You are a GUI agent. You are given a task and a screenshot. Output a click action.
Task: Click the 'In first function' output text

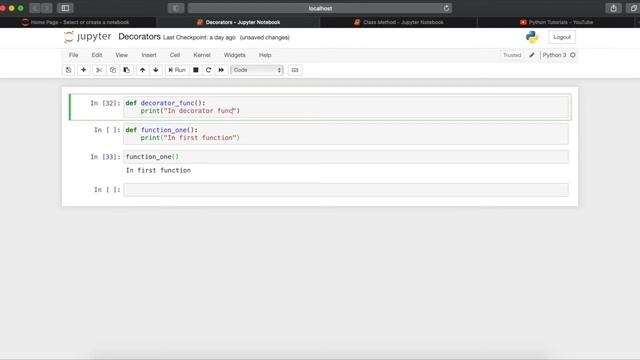coord(158,171)
